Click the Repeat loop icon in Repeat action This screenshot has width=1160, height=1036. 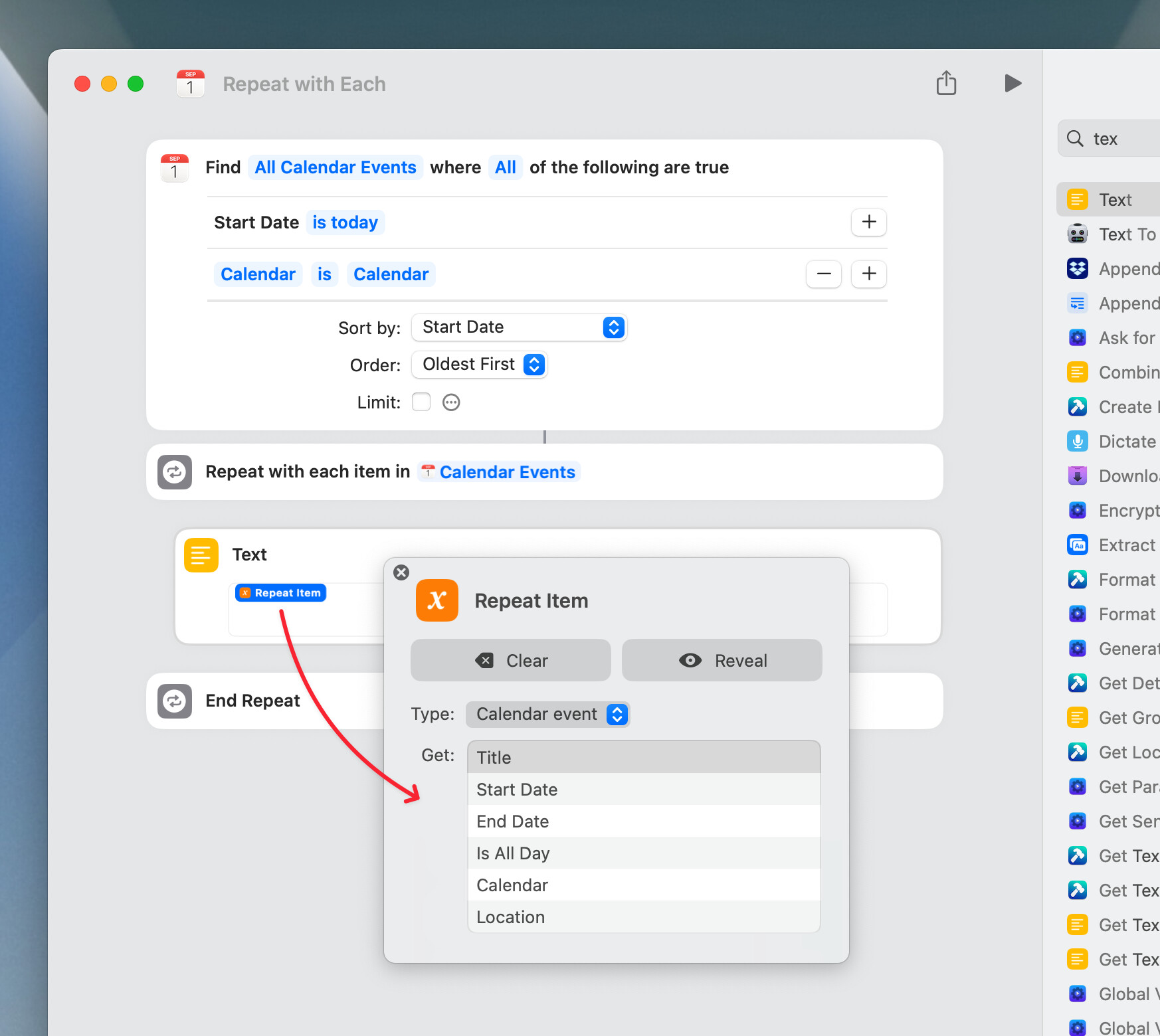coord(175,472)
